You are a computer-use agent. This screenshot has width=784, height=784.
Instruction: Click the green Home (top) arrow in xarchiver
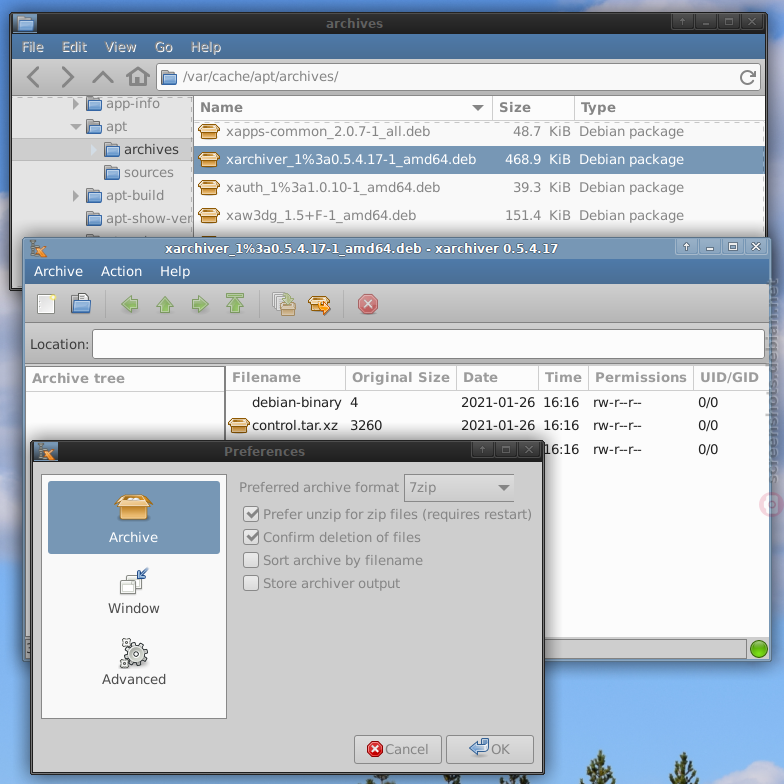(235, 304)
